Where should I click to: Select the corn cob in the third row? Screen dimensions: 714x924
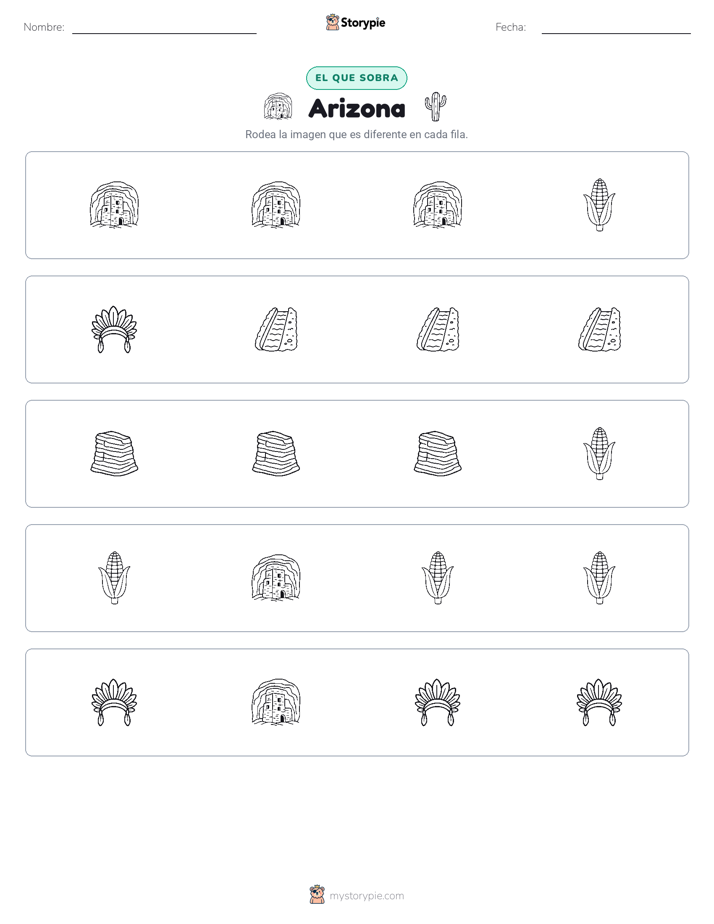pos(599,454)
